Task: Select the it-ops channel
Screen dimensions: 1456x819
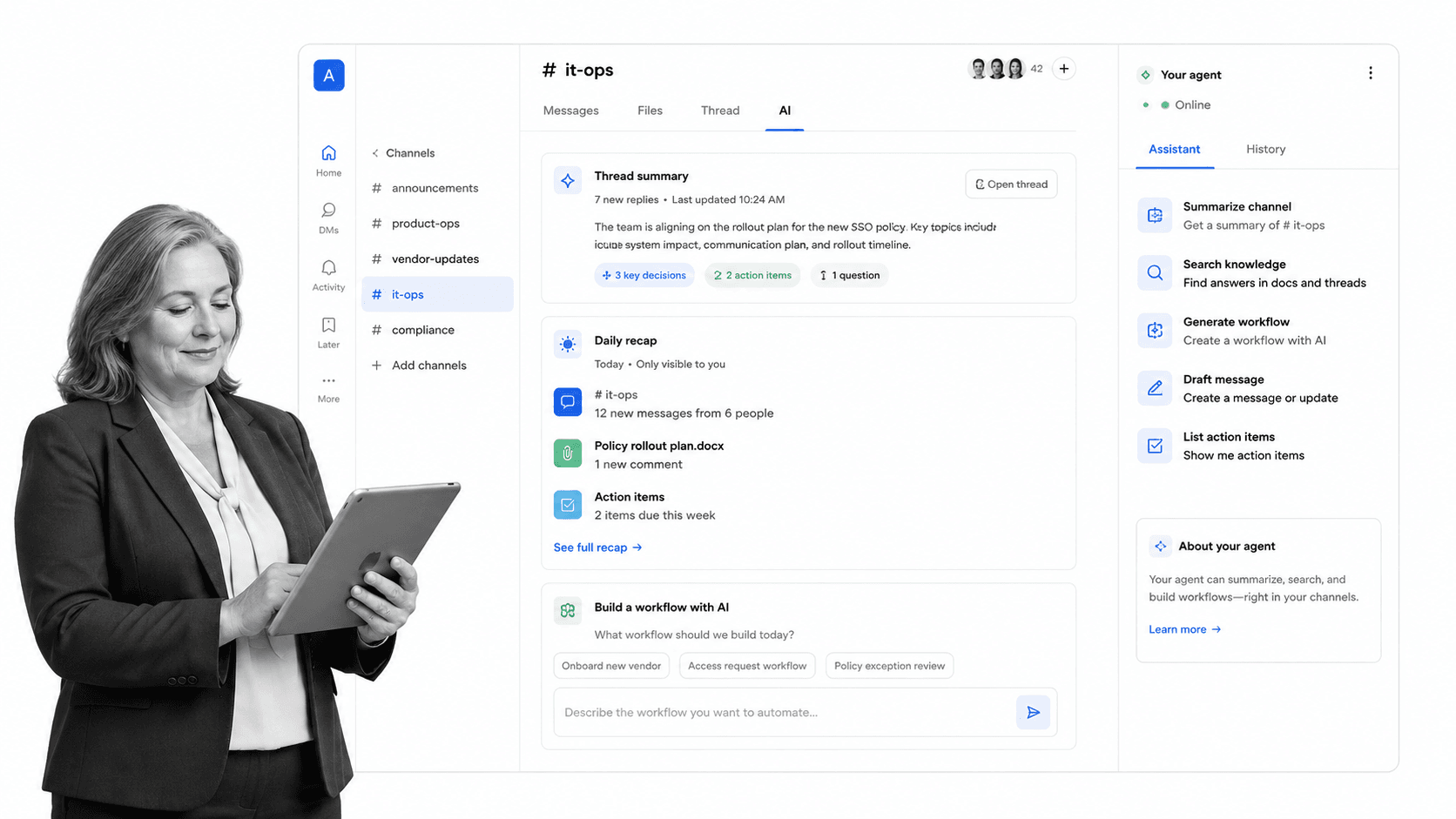Action: point(437,294)
